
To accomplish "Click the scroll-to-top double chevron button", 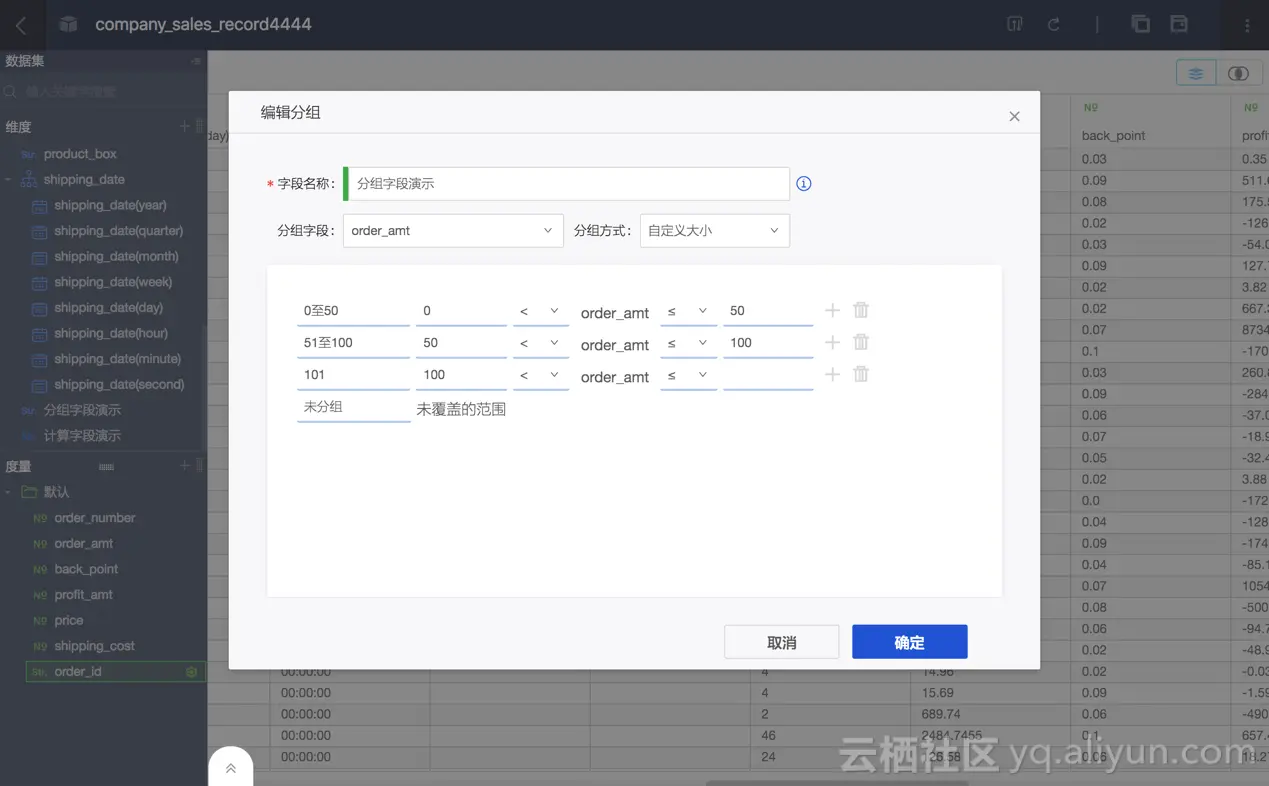I will [231, 768].
